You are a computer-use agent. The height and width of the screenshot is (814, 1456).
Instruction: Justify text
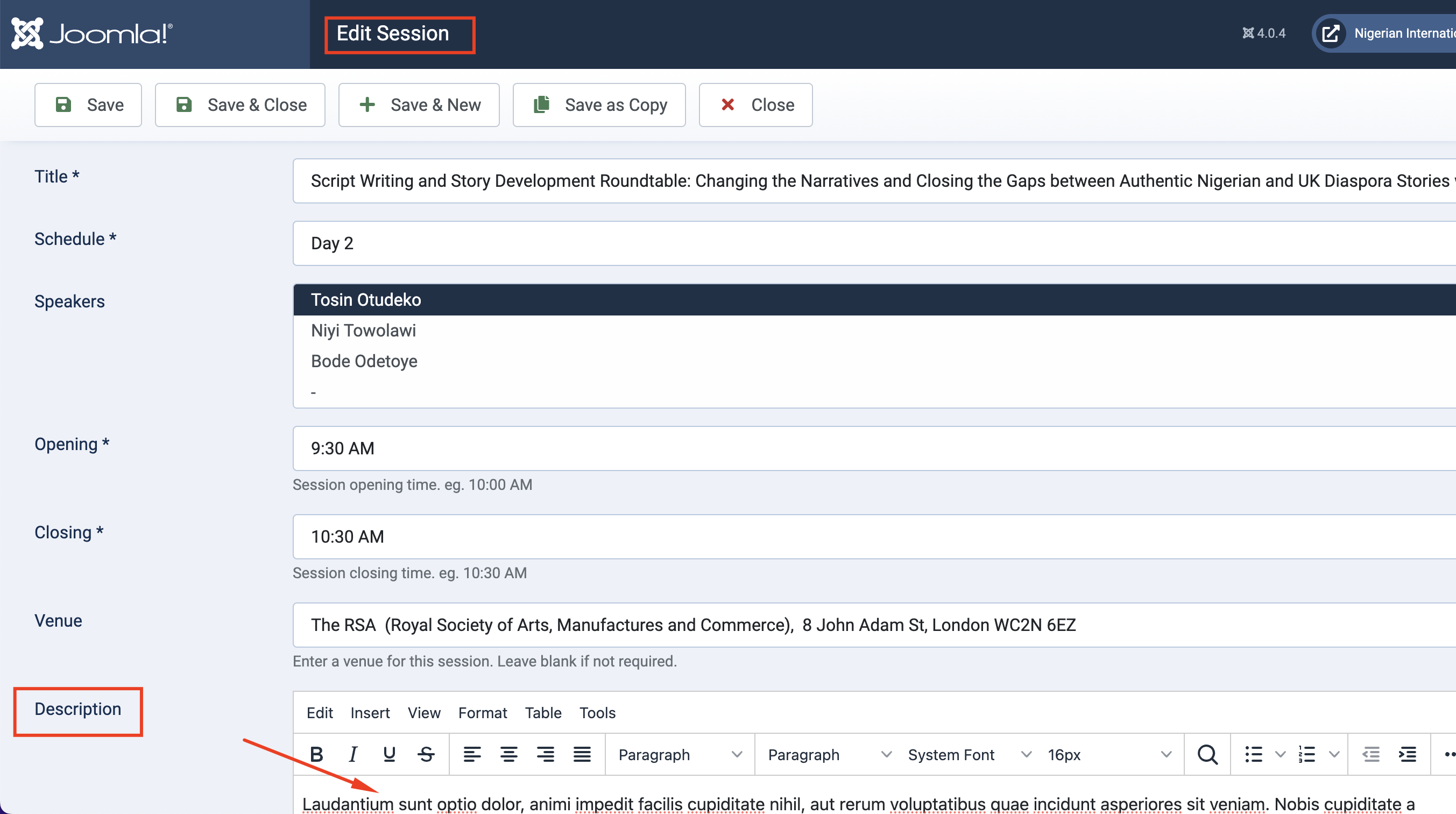tap(582, 755)
